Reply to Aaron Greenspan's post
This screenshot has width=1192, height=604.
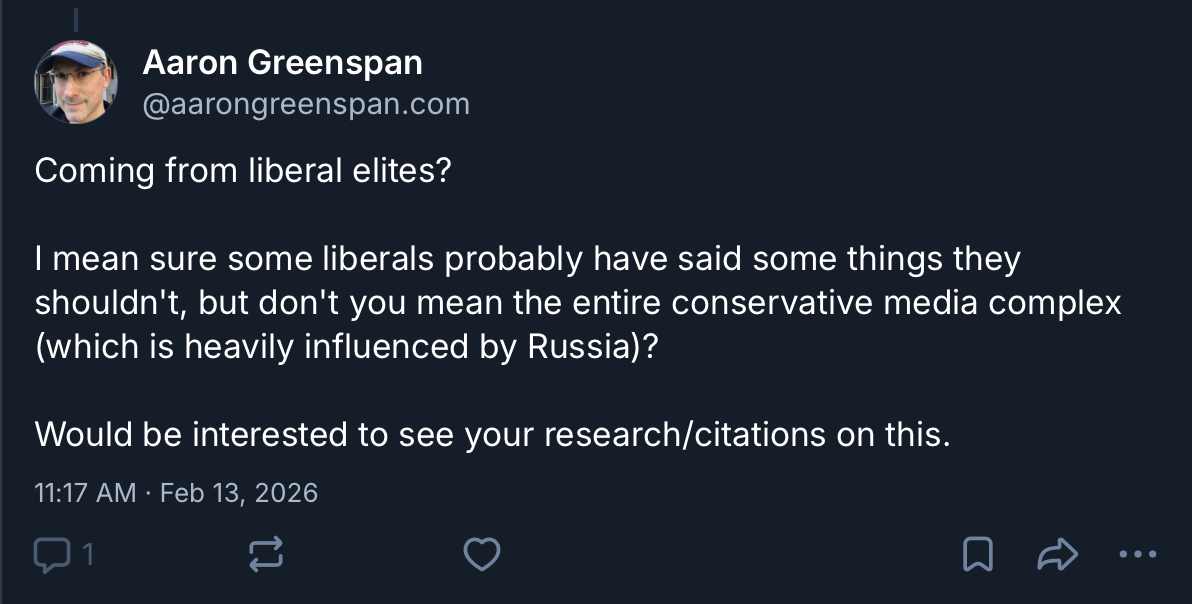point(49,554)
